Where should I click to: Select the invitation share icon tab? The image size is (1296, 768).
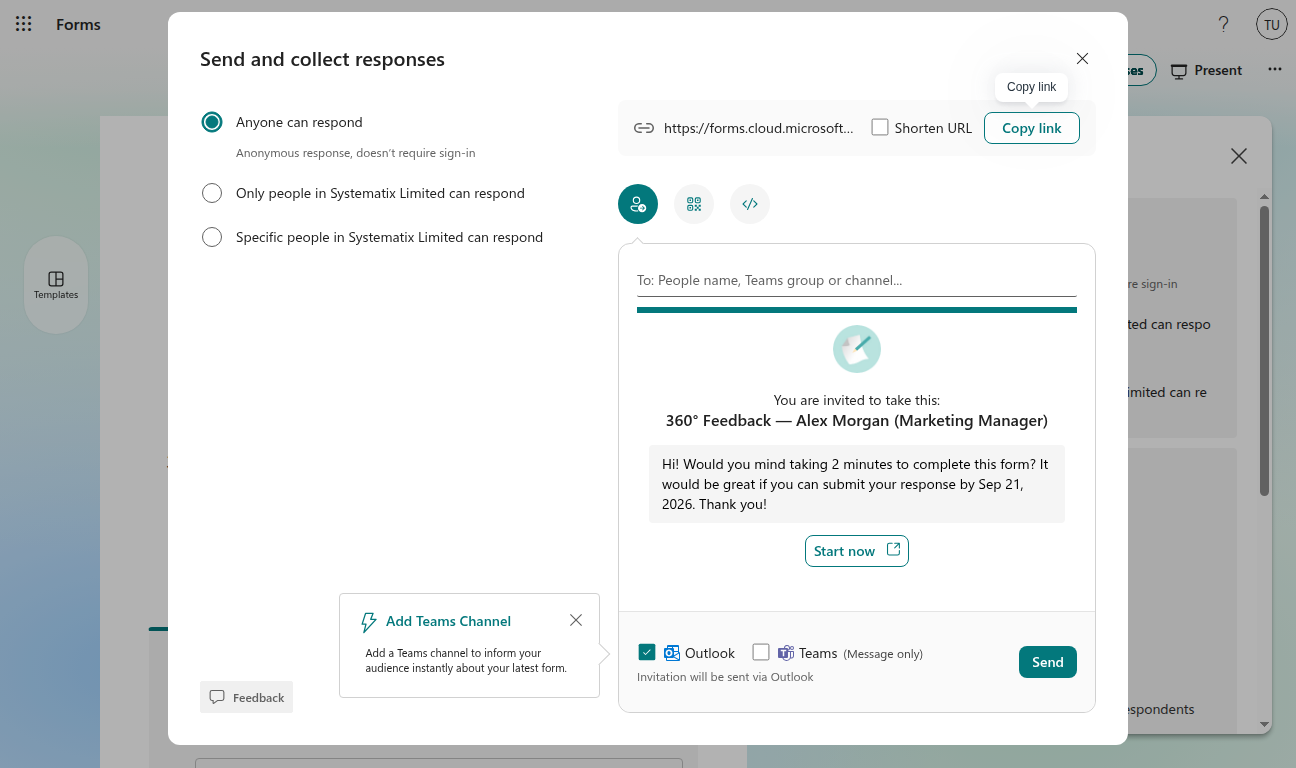638,204
